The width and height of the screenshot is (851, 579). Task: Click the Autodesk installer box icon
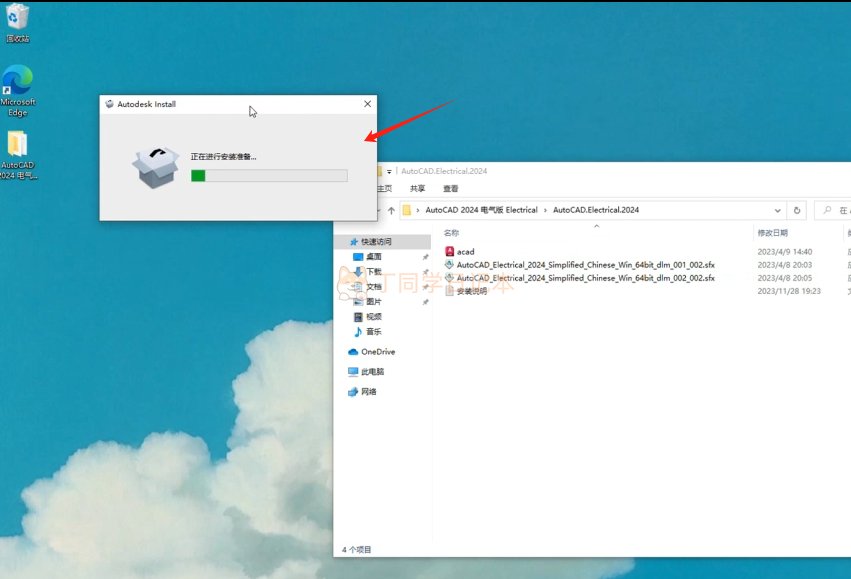click(156, 166)
